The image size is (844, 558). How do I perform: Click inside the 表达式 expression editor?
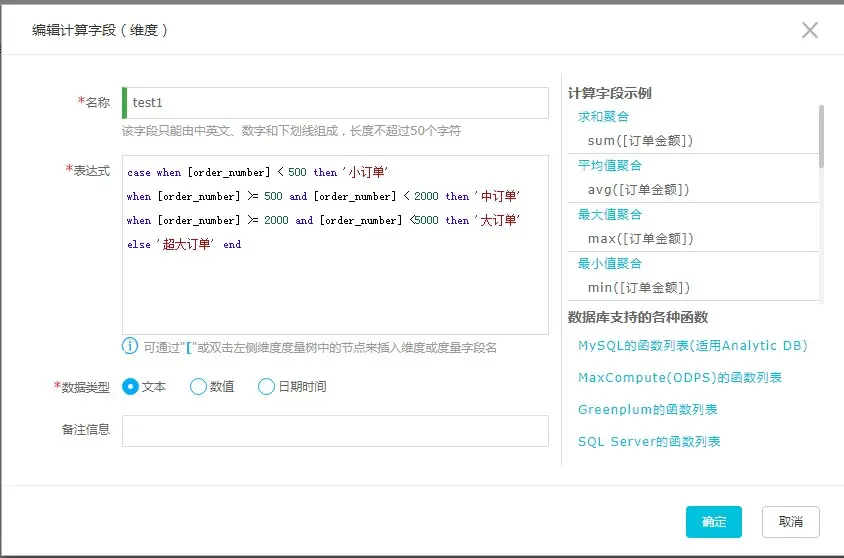335,245
